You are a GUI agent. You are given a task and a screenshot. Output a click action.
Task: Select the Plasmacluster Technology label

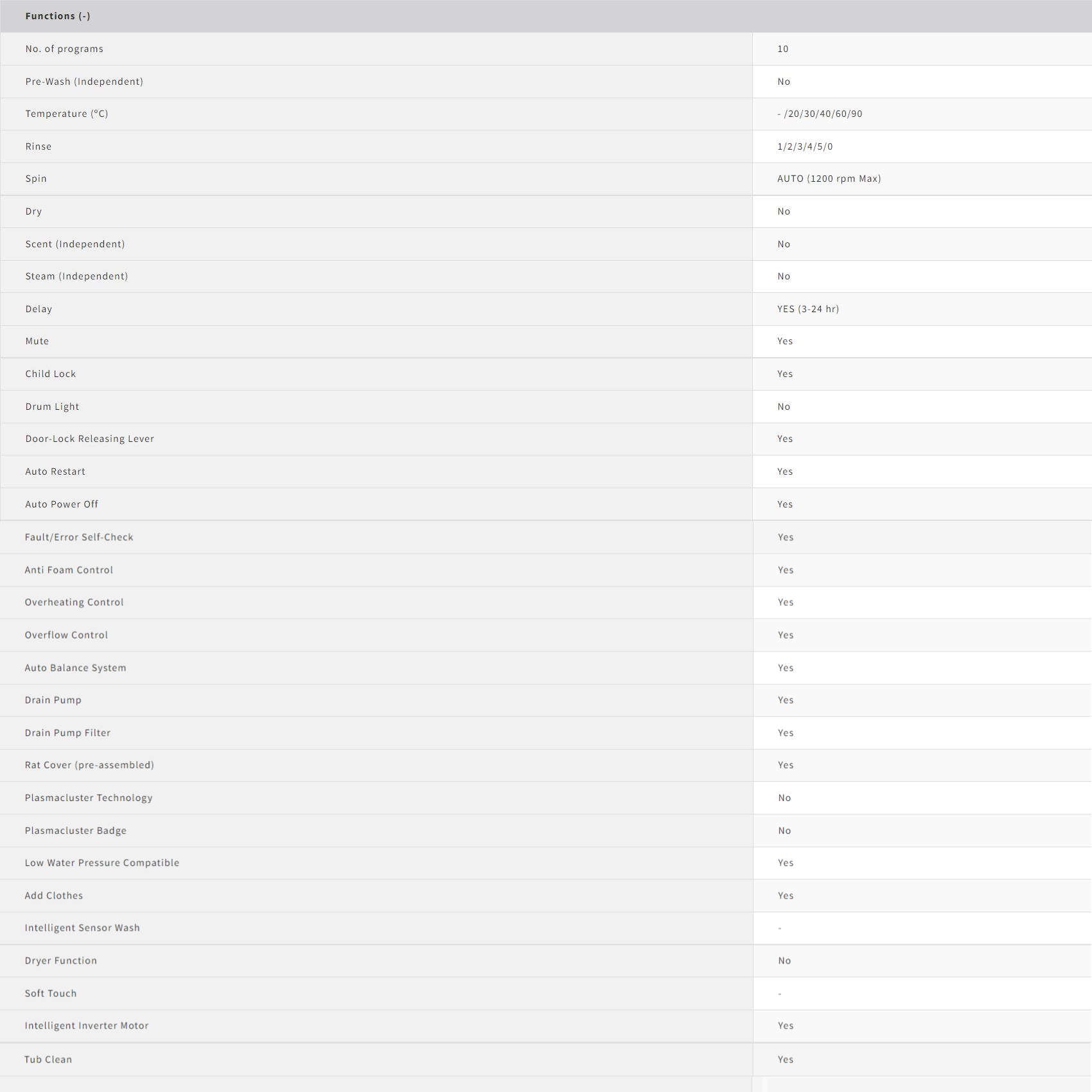[89, 798]
